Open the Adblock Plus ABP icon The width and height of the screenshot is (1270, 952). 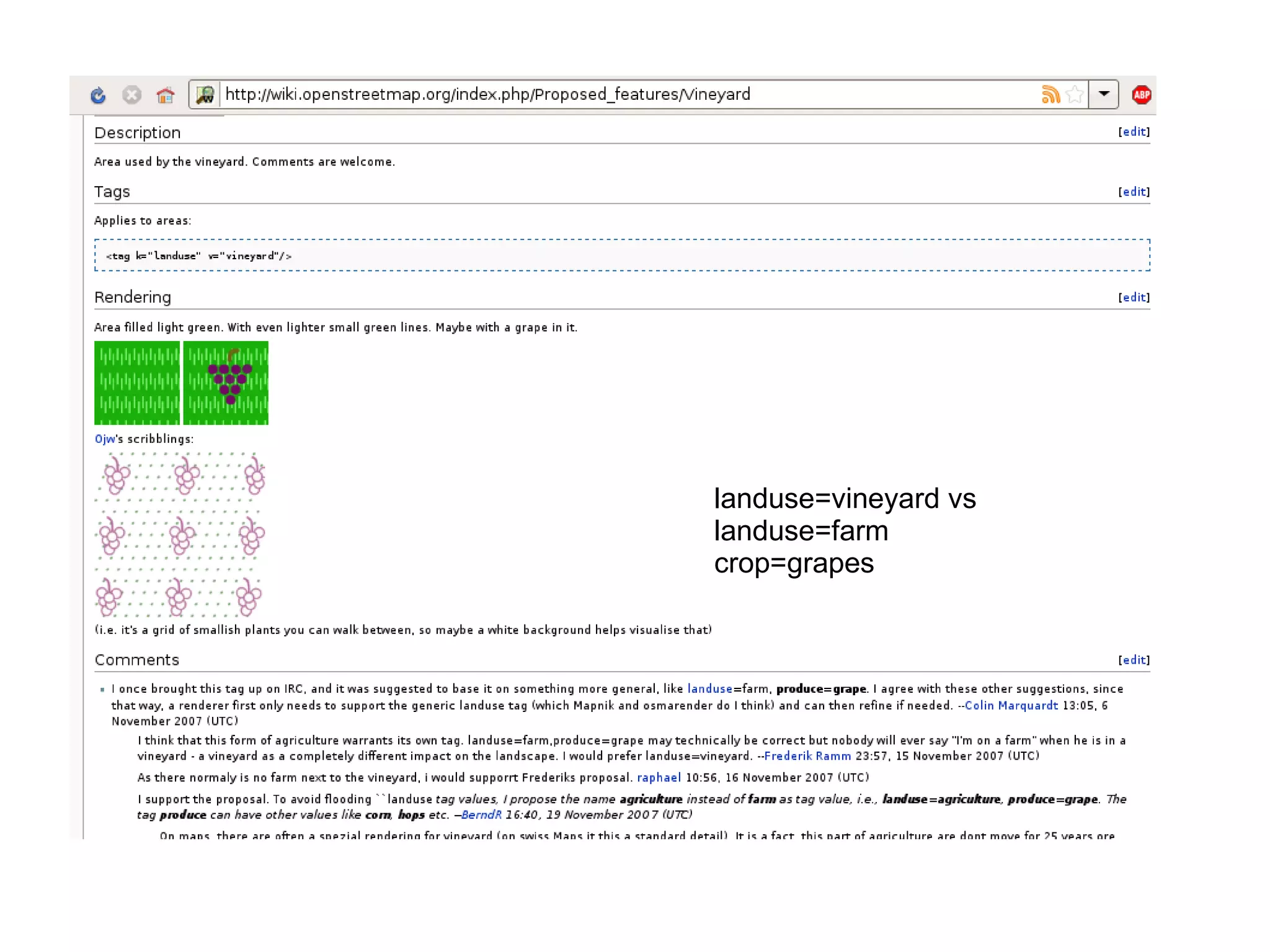click(1141, 94)
